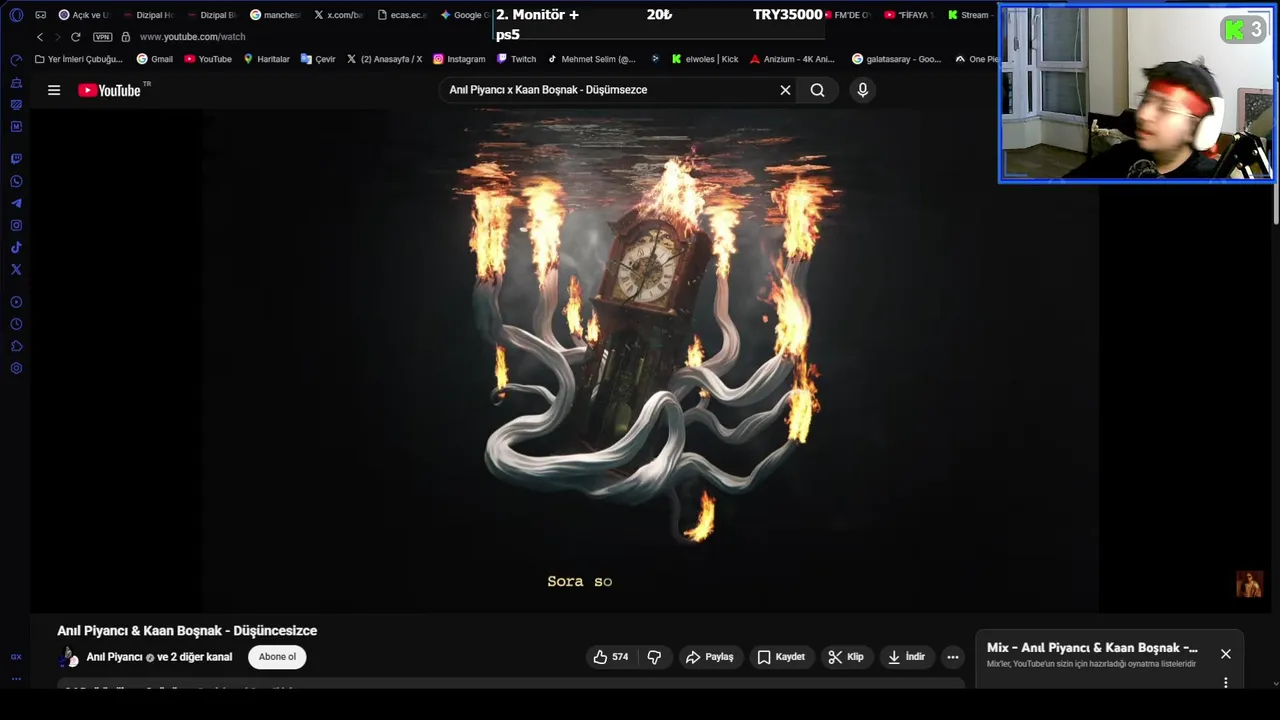1280x720 pixels.
Task: Open Extensions cube icon in sidebar
Action: tap(16, 346)
